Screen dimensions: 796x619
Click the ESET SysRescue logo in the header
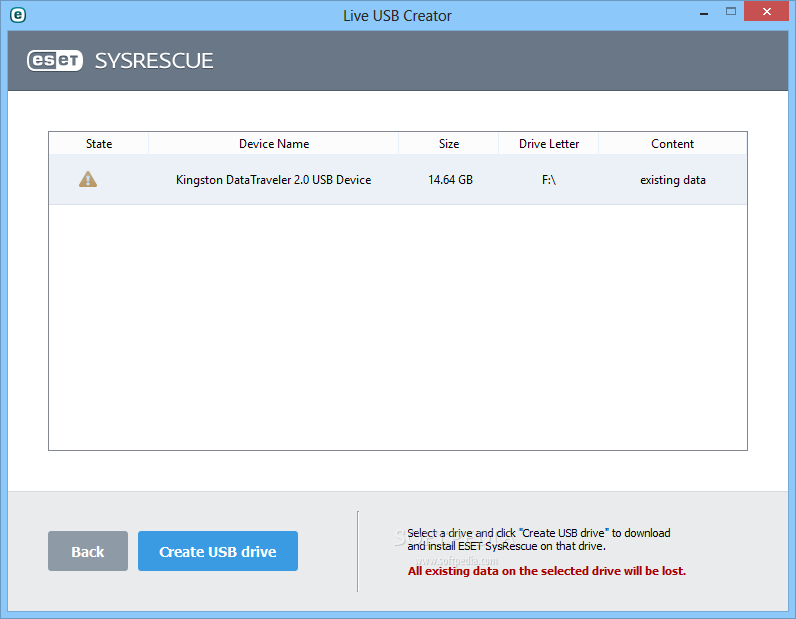[x=120, y=61]
